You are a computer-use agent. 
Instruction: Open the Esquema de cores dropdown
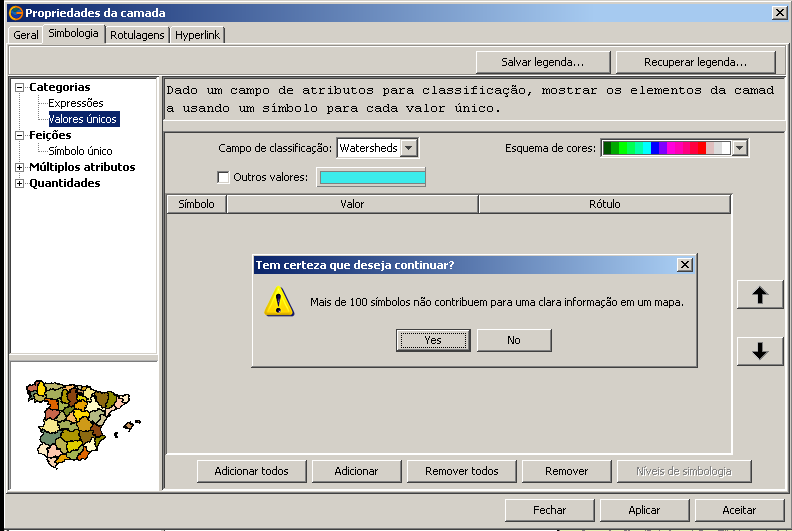click(x=740, y=148)
